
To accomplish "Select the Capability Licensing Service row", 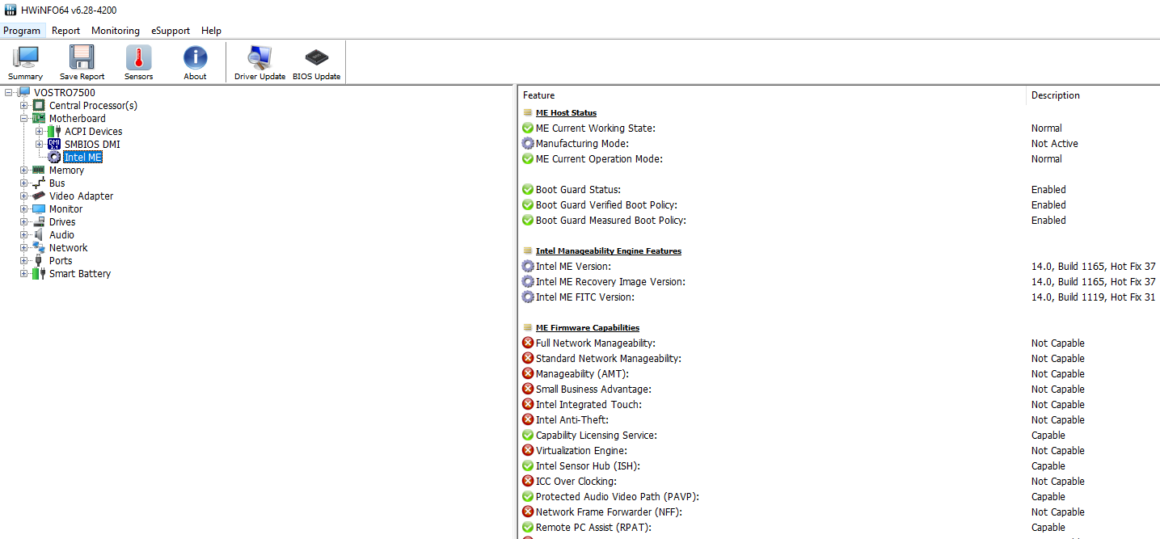I will [x=839, y=435].
